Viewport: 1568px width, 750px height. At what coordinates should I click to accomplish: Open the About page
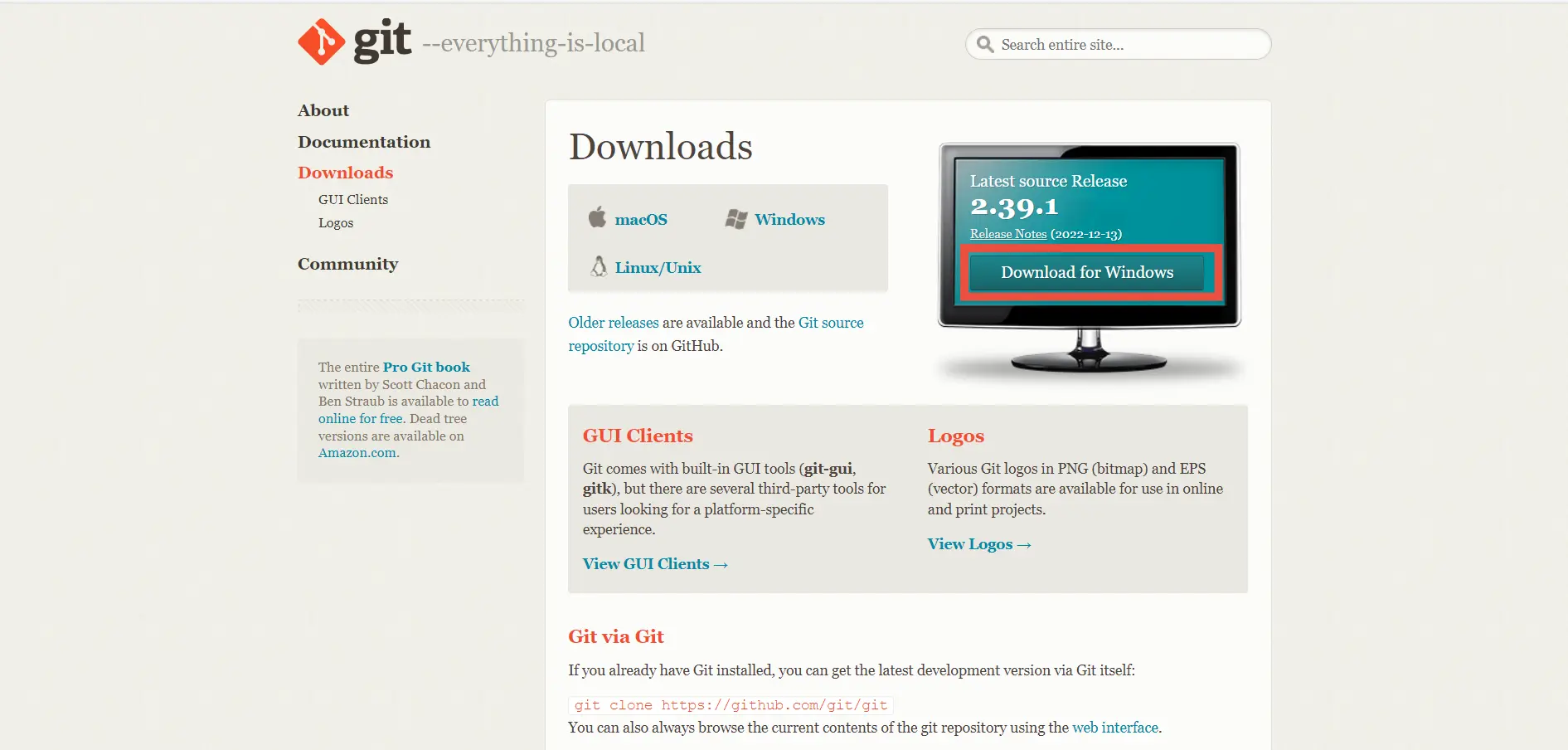[x=323, y=110]
